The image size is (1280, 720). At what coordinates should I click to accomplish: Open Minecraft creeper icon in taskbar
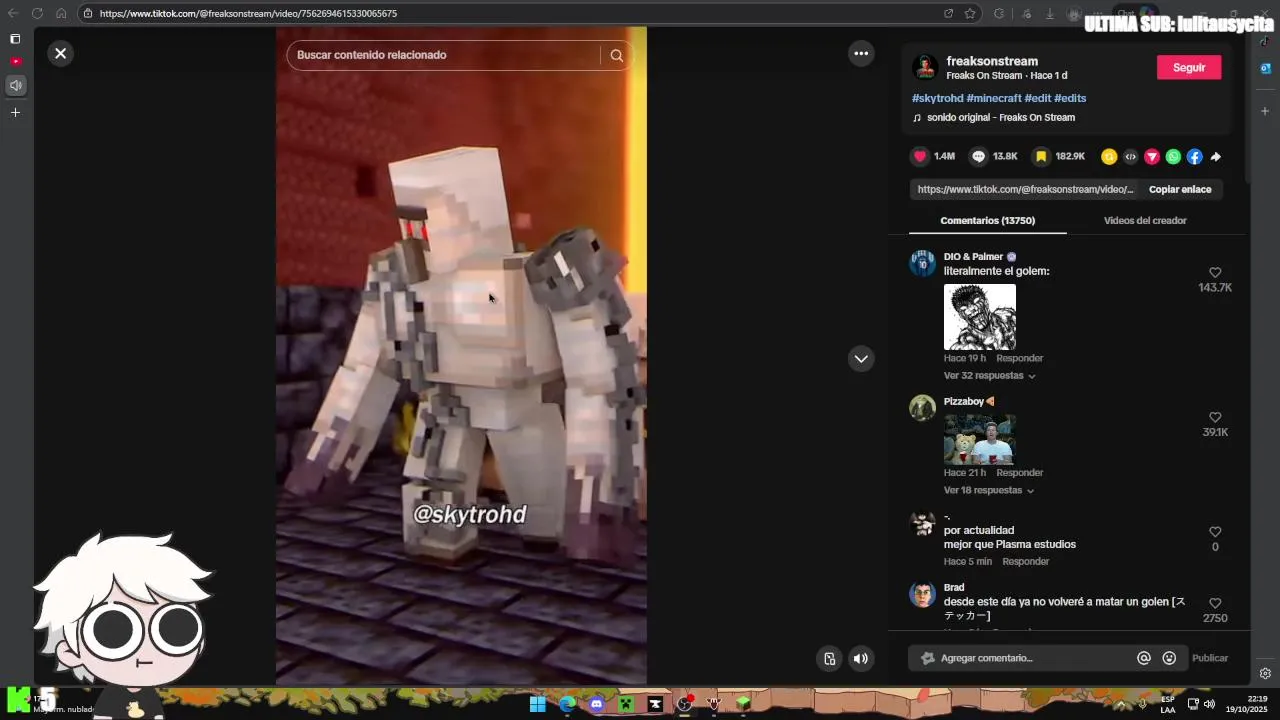point(626,704)
